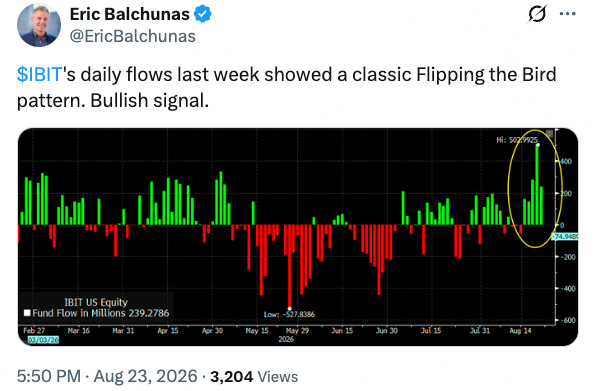Click the cyan -74.9489 value tag
The height and width of the screenshot is (391, 596).
565,236
